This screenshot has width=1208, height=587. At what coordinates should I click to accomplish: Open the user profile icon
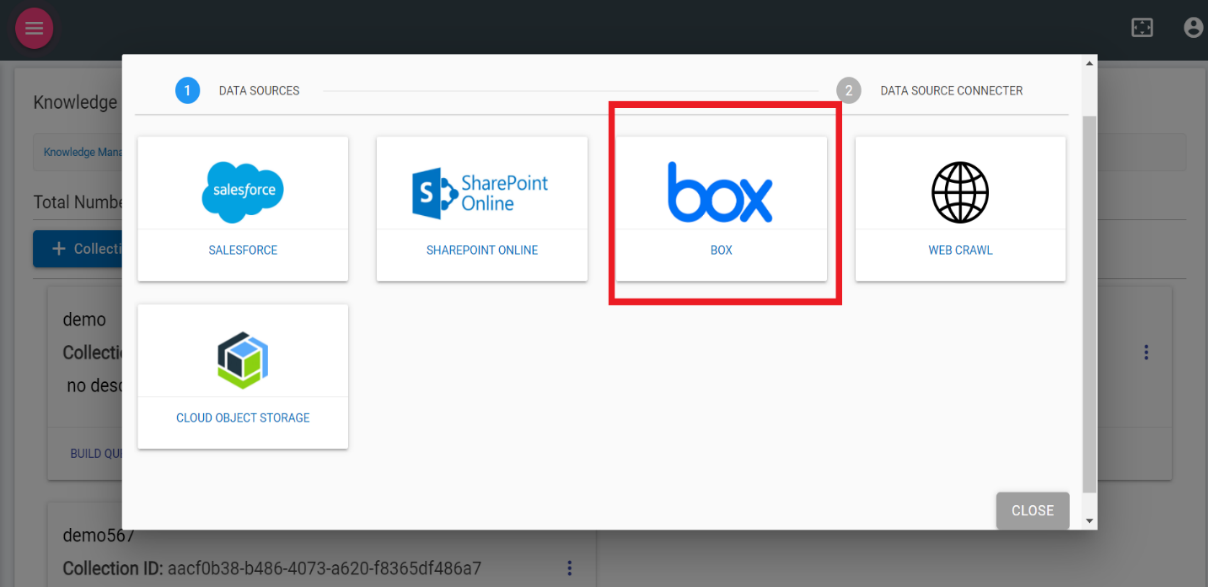pos(1192,27)
